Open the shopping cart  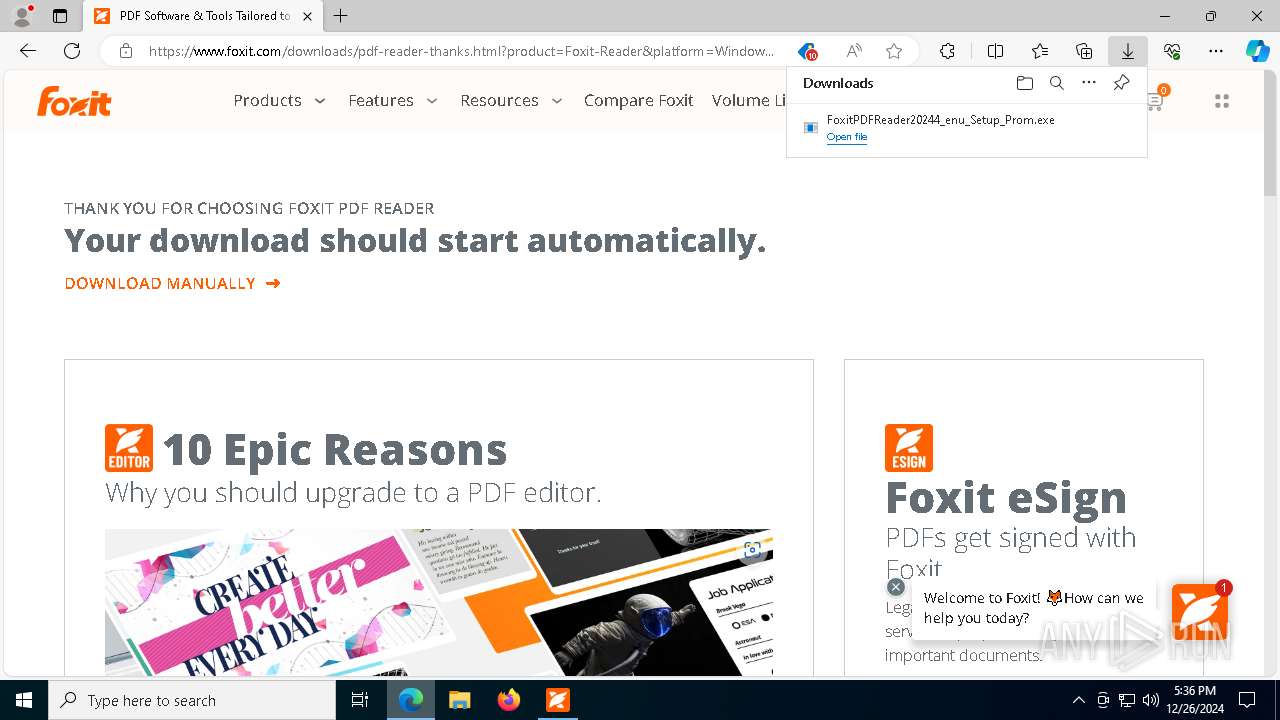pos(1156,100)
